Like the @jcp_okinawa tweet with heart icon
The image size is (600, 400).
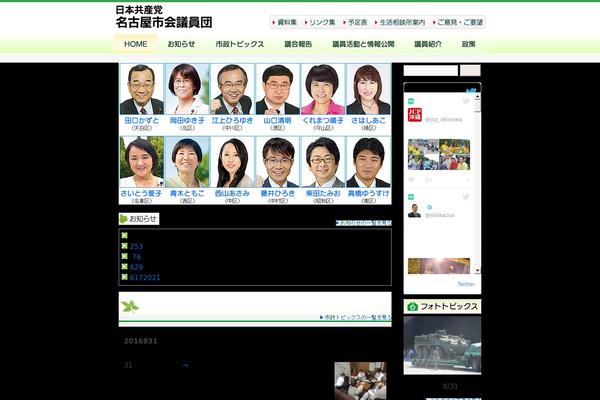[x=411, y=180]
